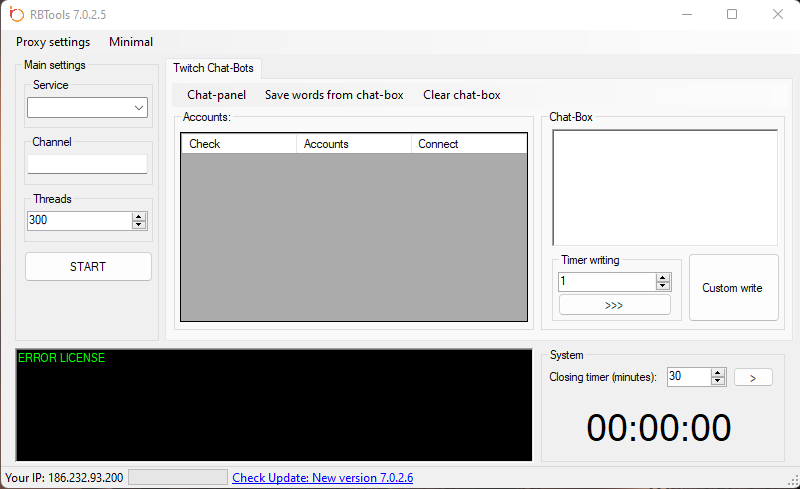
Task: Switch to the Twitch Chat-Bots tab
Action: [x=214, y=68]
